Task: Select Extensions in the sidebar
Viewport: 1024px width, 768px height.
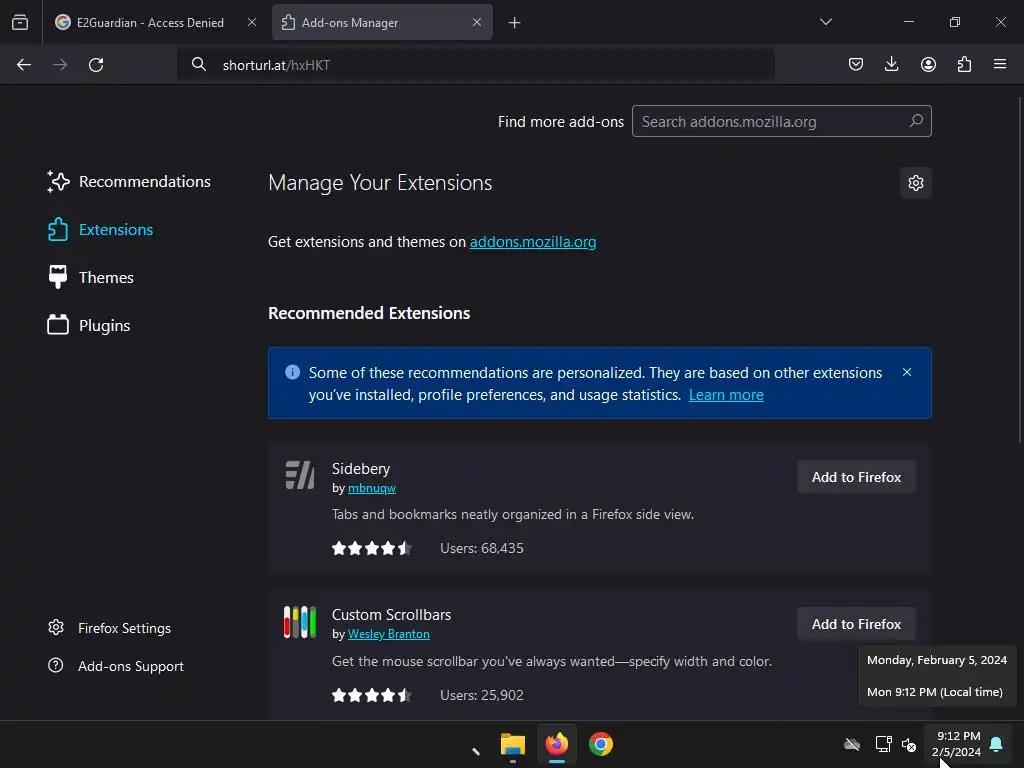Action: pyautogui.click(x=100, y=230)
